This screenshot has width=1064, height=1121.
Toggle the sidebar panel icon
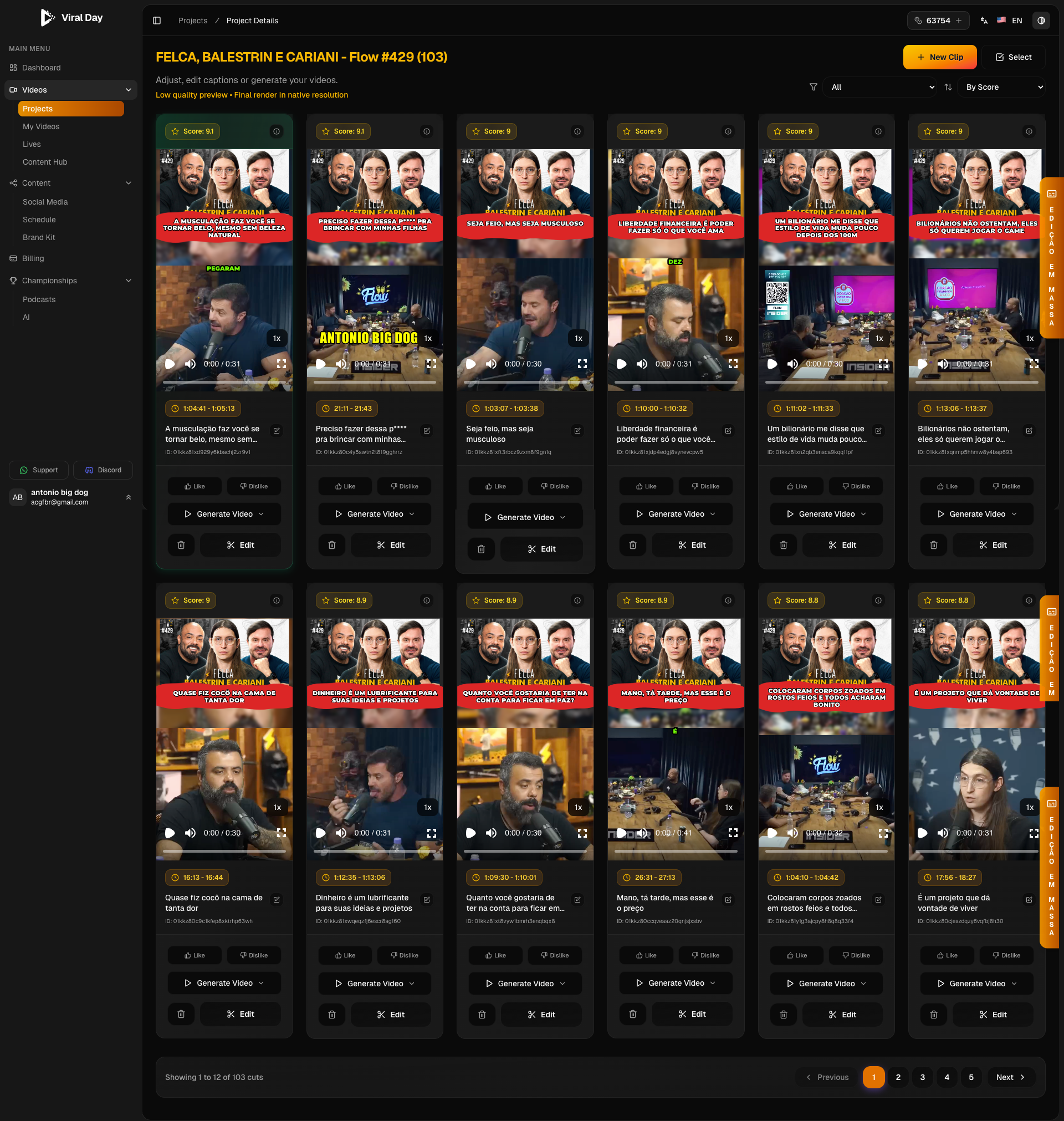click(157, 21)
